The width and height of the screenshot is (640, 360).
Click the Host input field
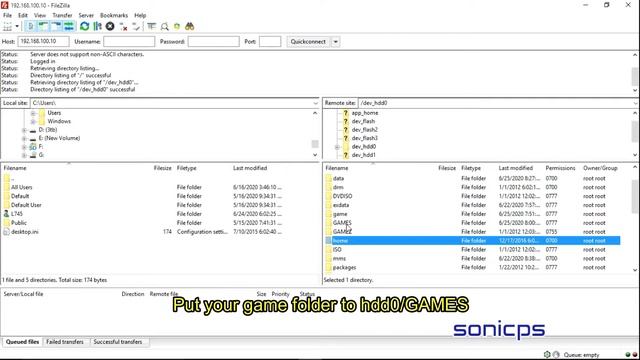[43, 41]
